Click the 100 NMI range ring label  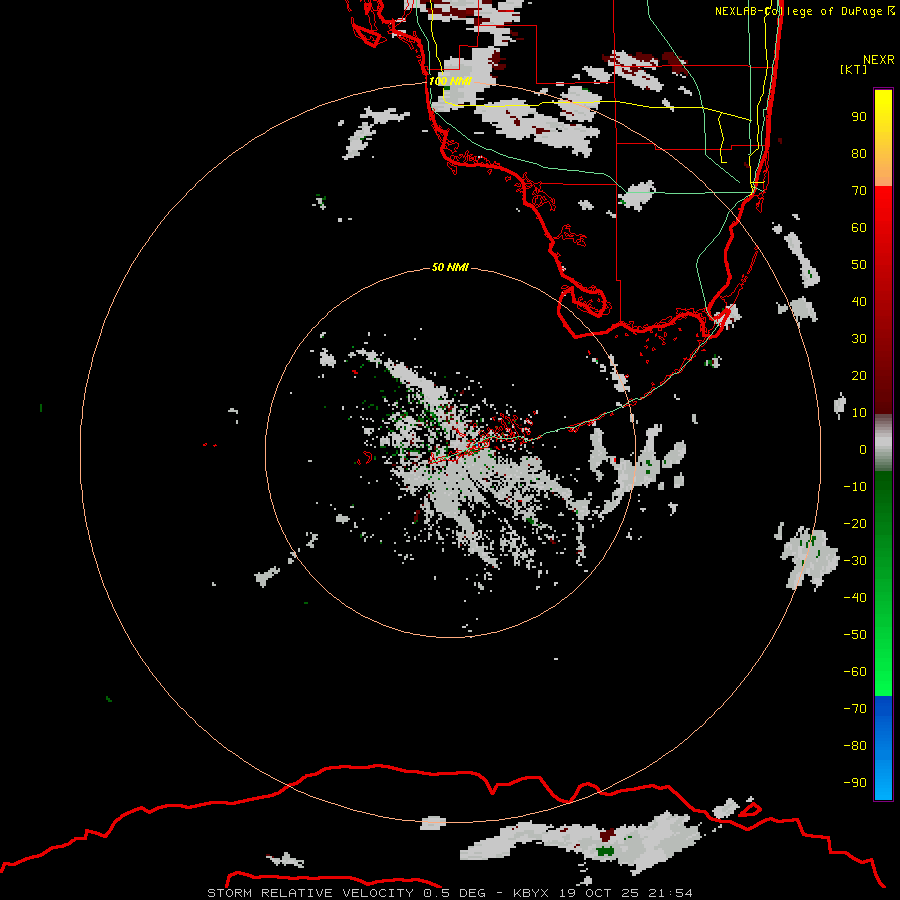coord(450,82)
